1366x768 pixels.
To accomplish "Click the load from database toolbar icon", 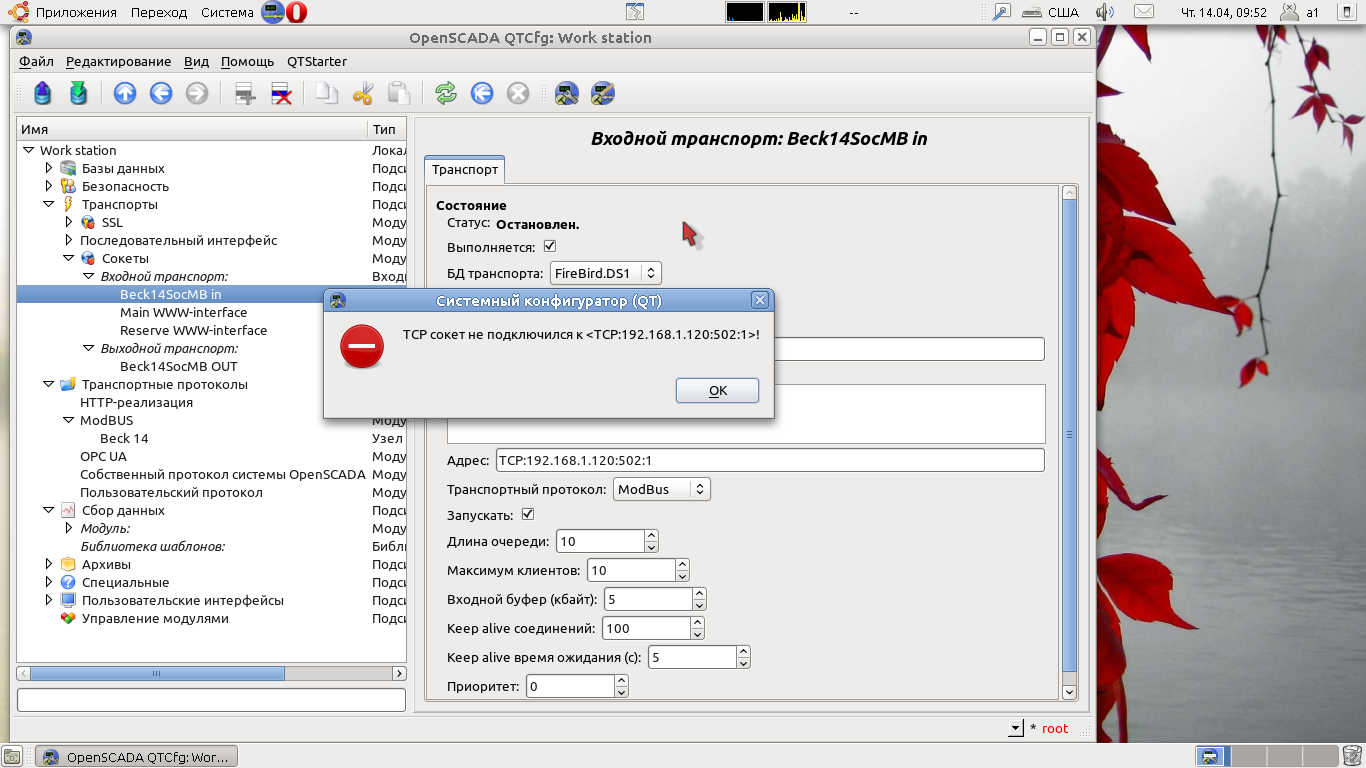I will coord(43,93).
